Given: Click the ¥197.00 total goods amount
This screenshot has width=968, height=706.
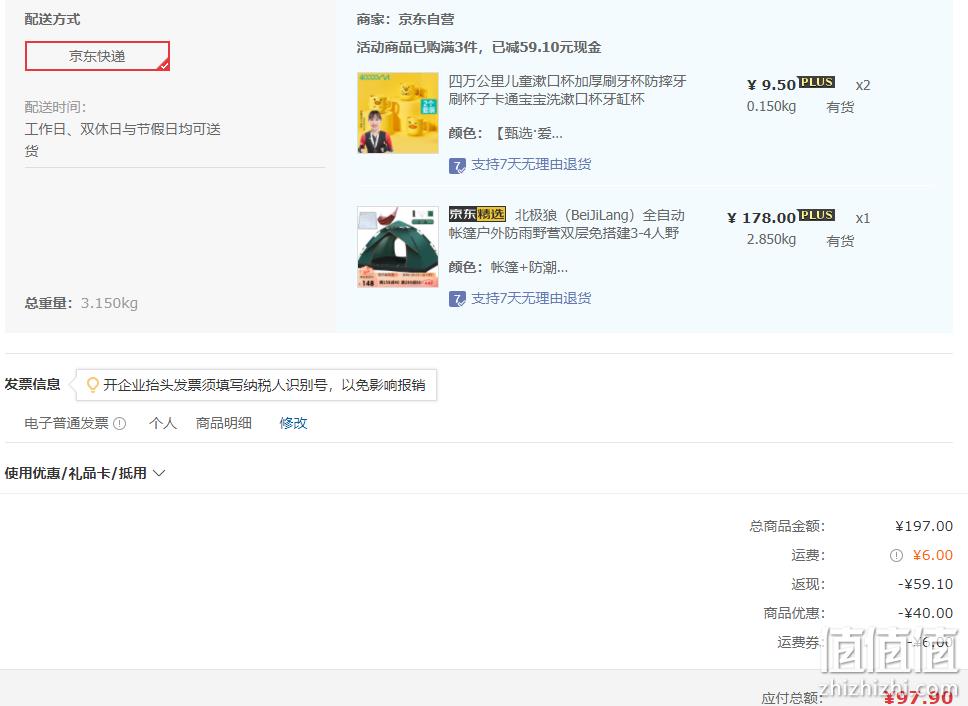Looking at the screenshot, I should (x=924, y=526).
